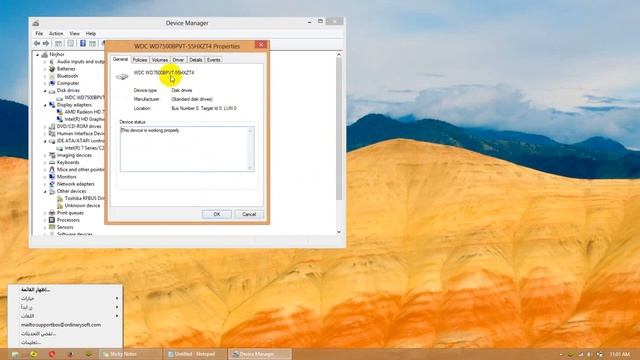Viewport: 640px width, 360px height.
Task: Click the warning icon beside Toshiba RFBUS
Action: 60,198
